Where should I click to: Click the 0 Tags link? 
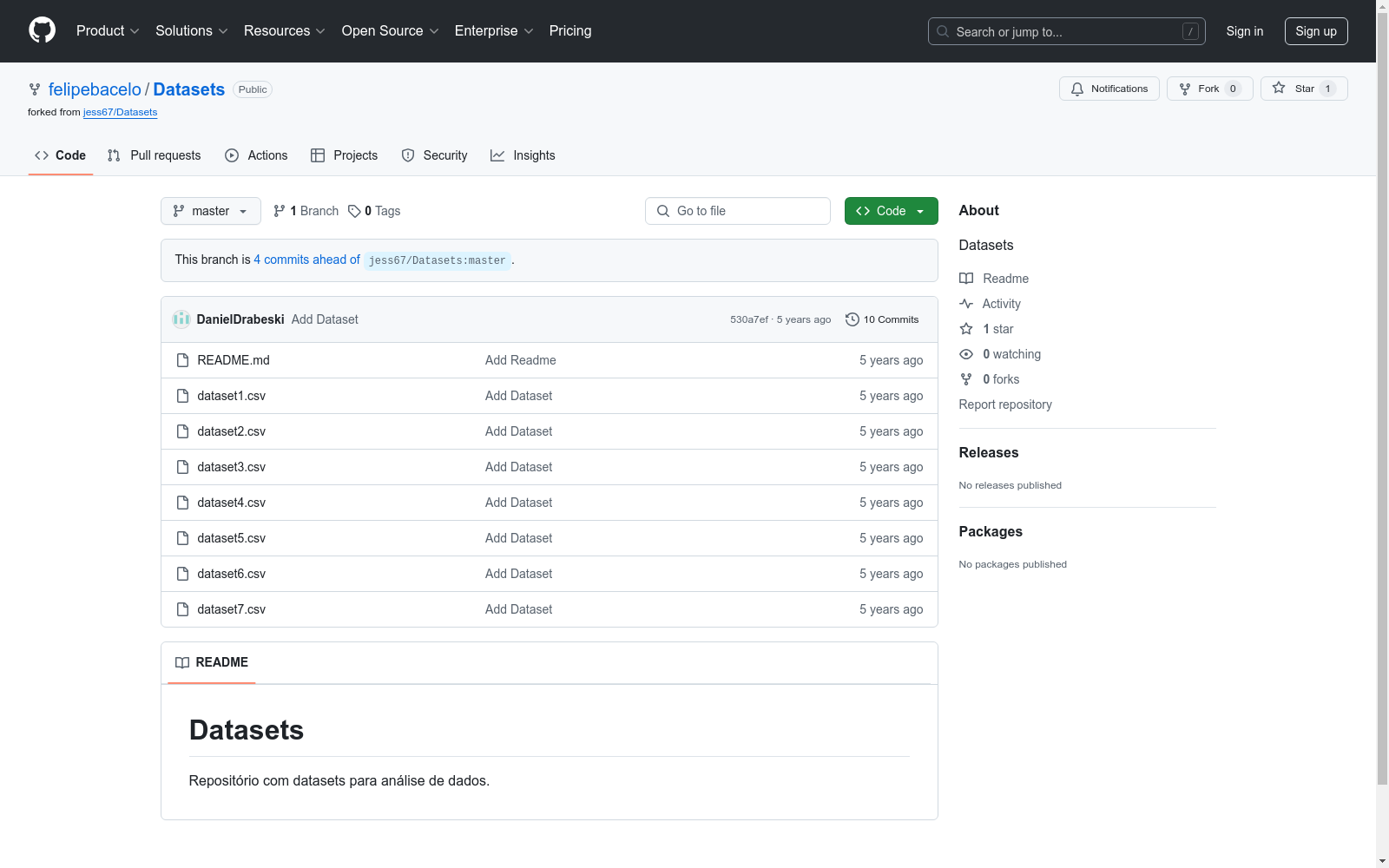point(374,211)
